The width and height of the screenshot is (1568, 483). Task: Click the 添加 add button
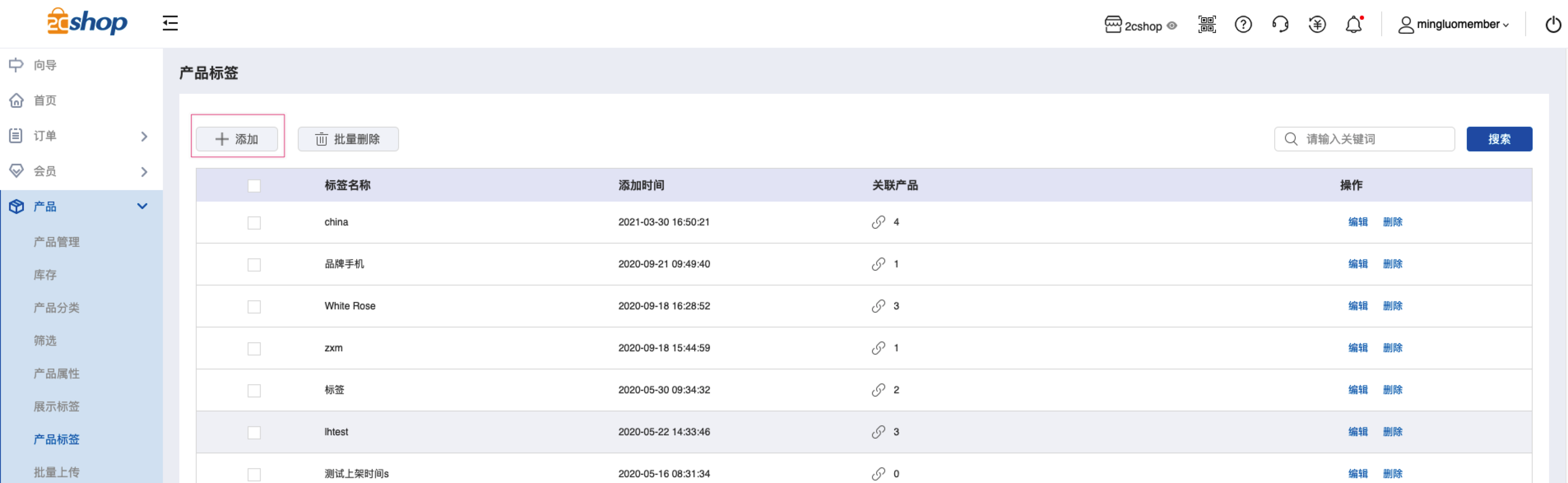[237, 139]
